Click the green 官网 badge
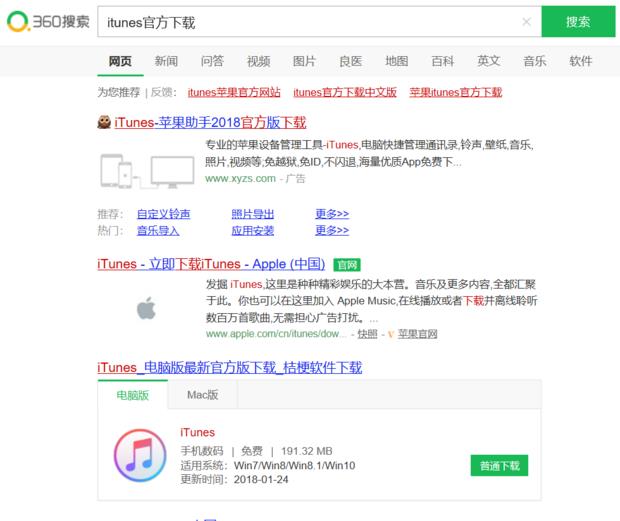The height and width of the screenshot is (521, 620). [347, 264]
